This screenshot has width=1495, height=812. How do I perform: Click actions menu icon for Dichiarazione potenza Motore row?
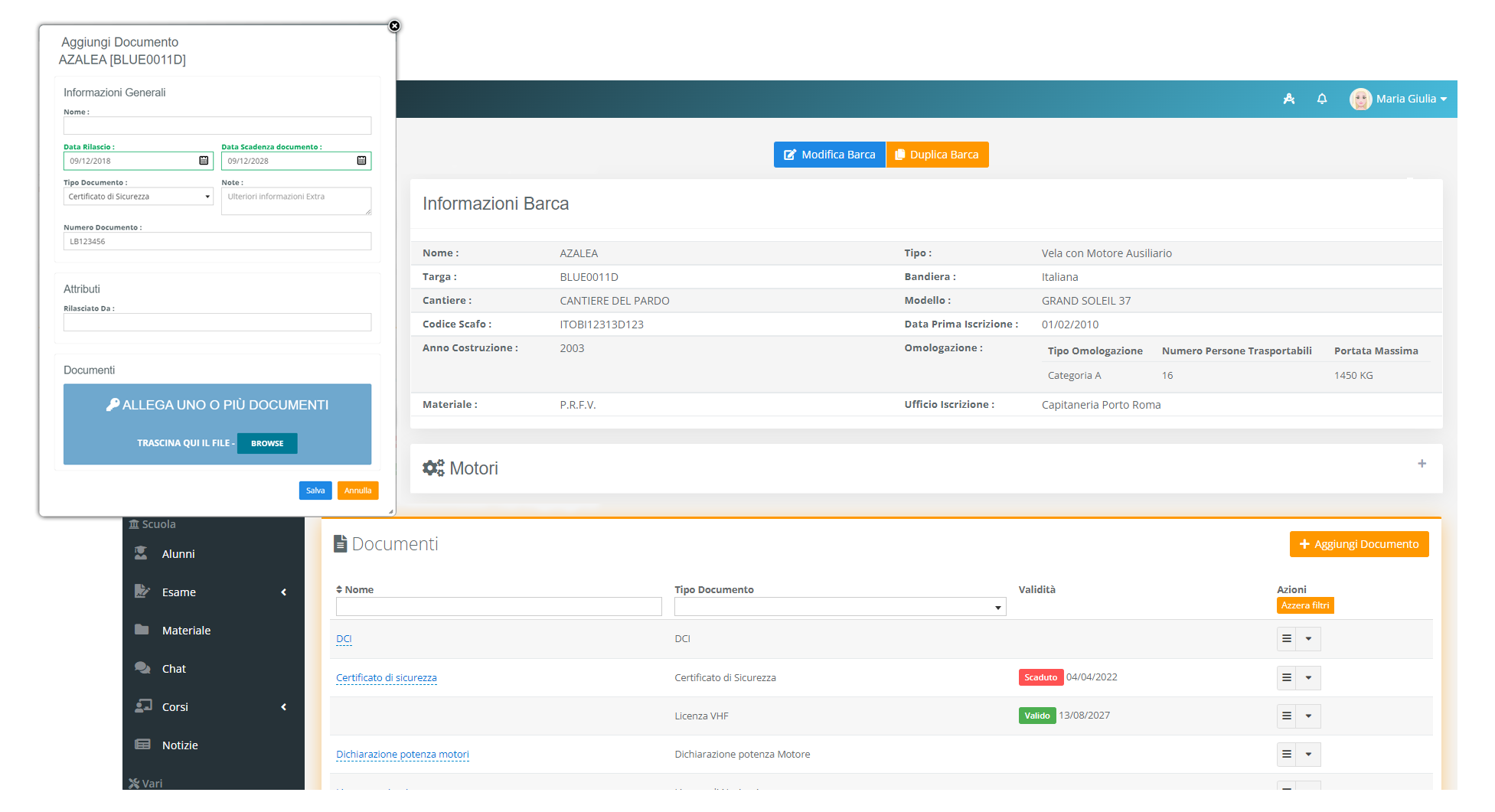point(1287,755)
